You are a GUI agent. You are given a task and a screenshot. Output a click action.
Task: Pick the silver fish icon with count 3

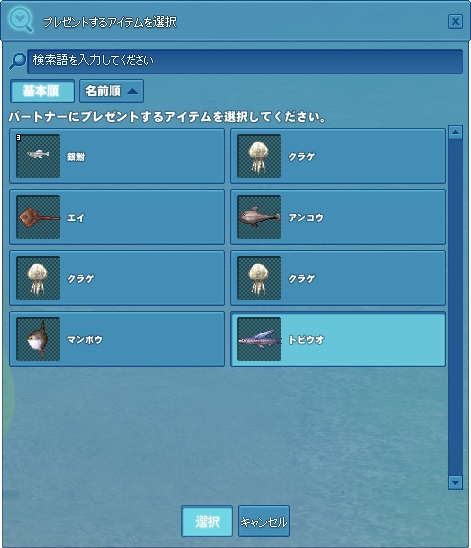pyautogui.click(x=38, y=156)
